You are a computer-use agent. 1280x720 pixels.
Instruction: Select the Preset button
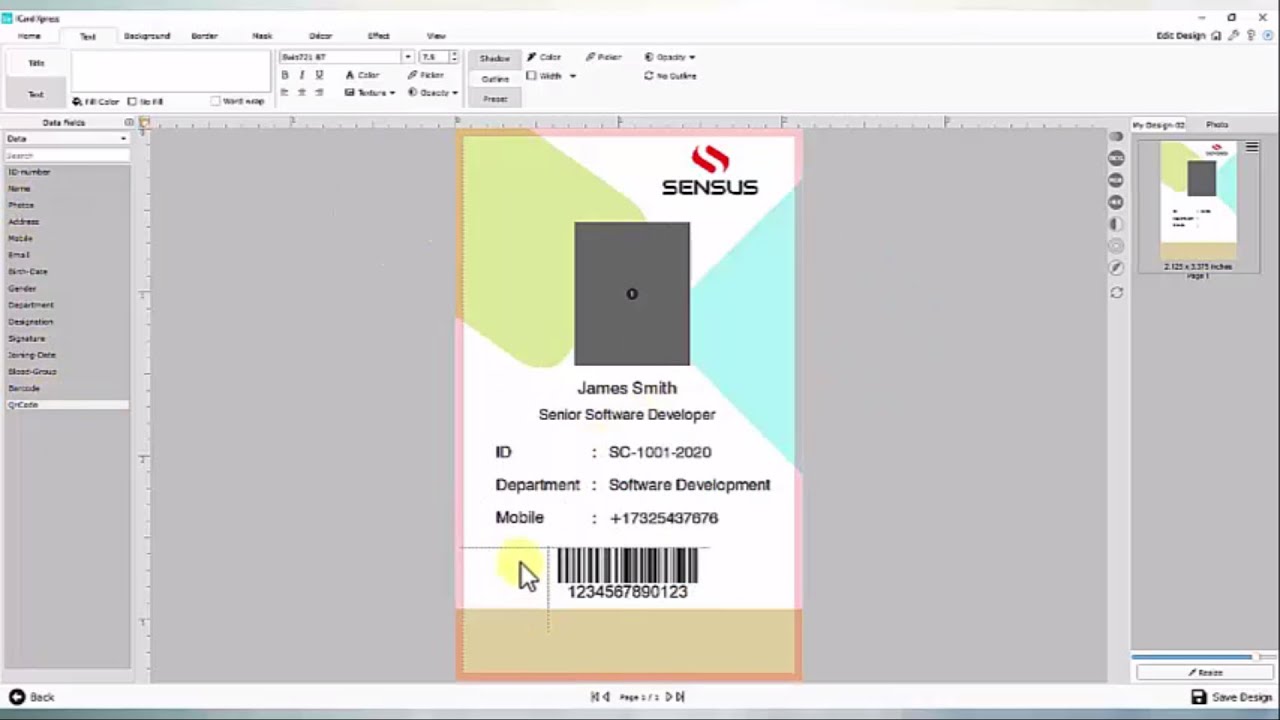pos(495,99)
